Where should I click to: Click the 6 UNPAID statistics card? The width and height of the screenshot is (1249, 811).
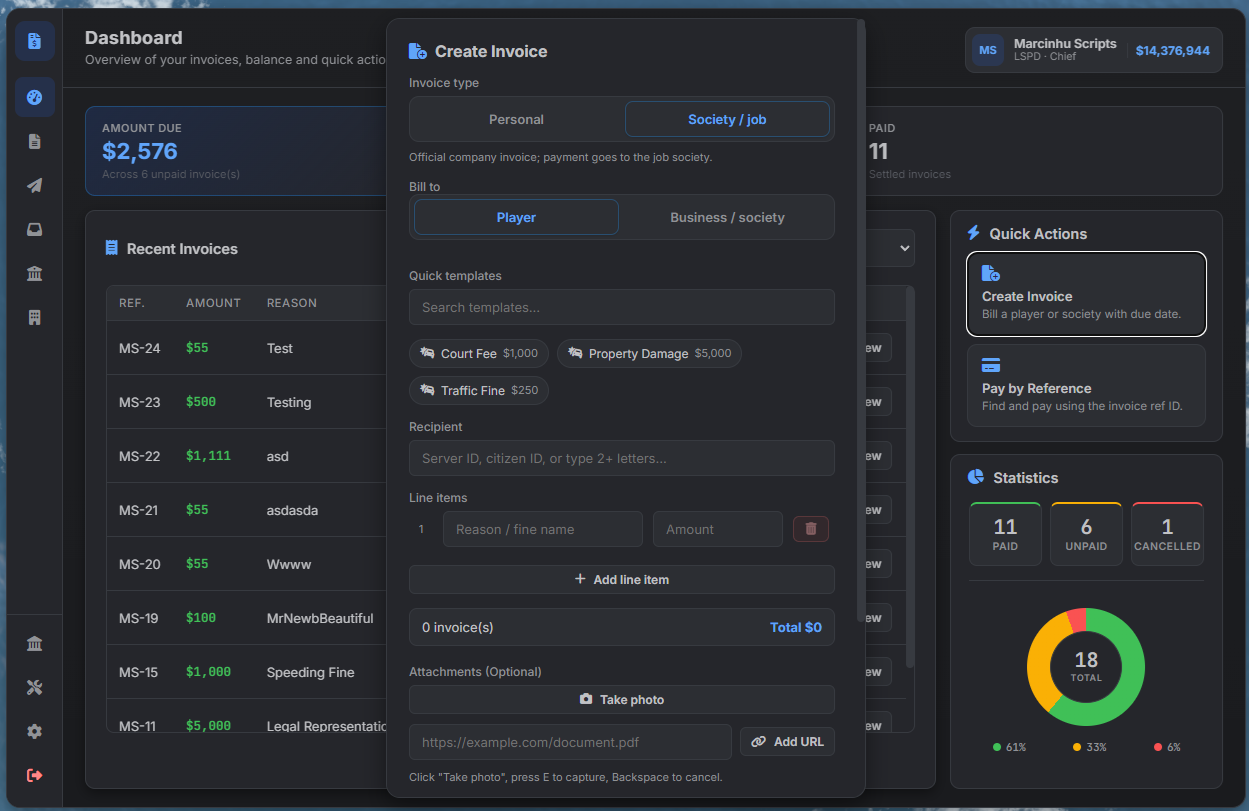click(x=1086, y=534)
